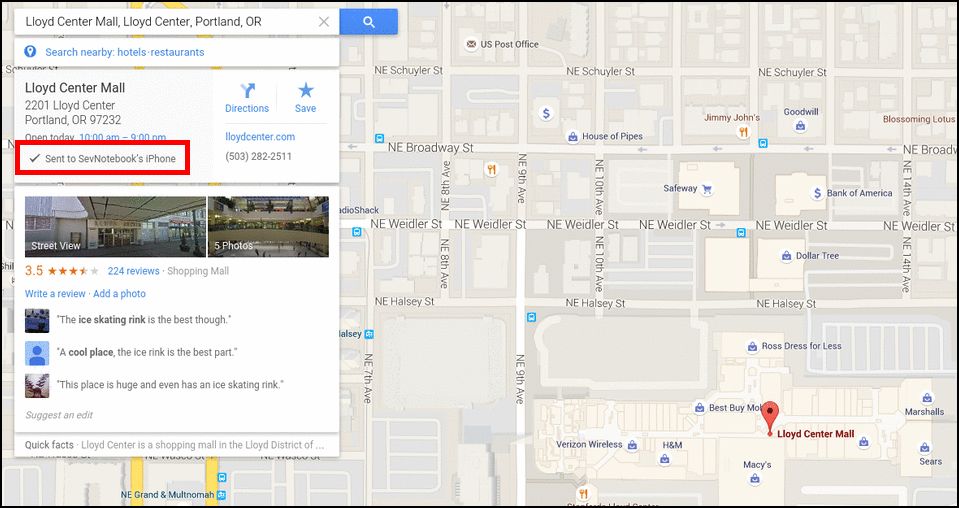Image resolution: width=959 pixels, height=508 pixels.
Task: Save the place with the star icon
Action: [305, 98]
